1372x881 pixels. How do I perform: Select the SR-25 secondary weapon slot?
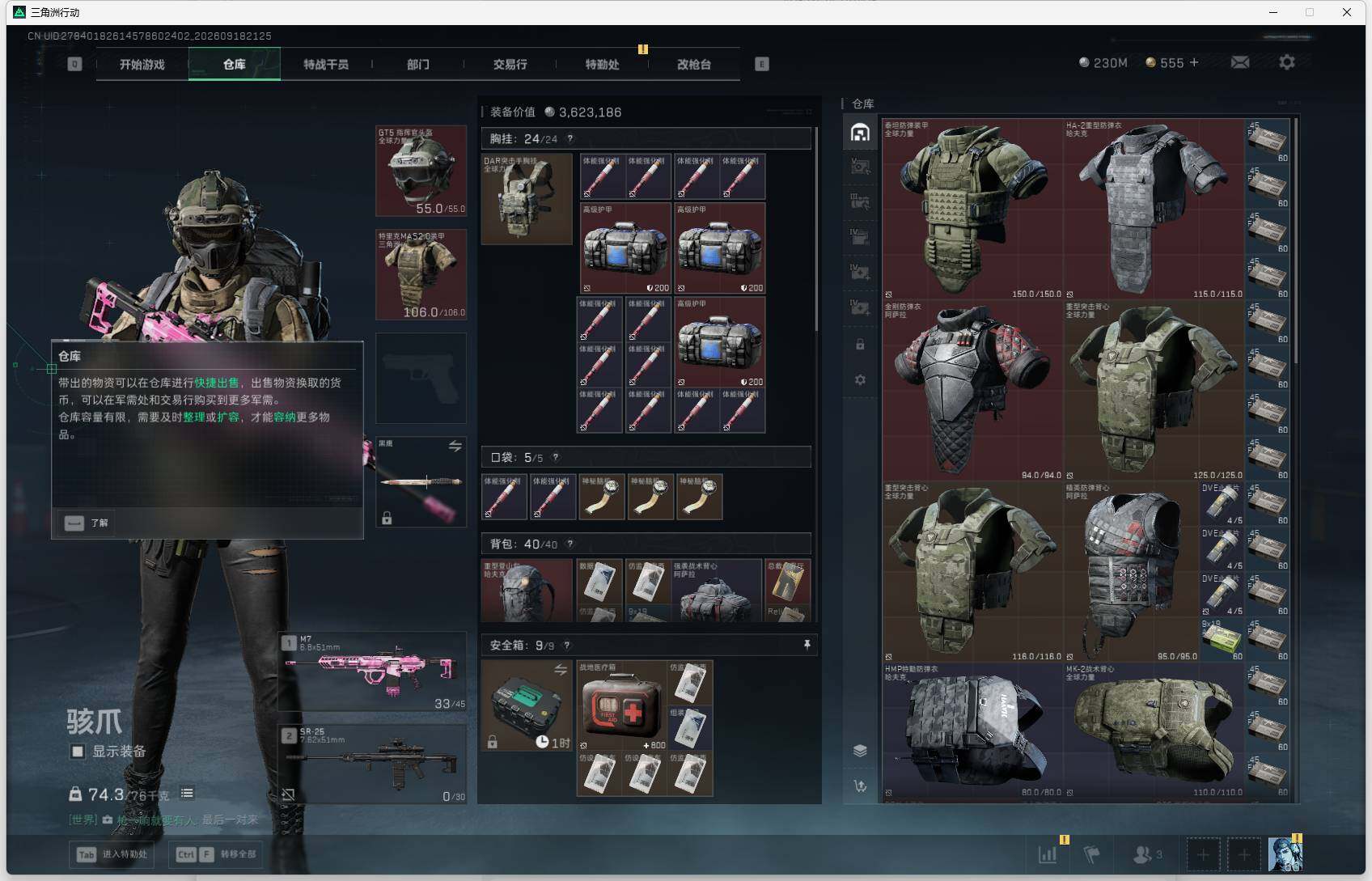[372, 764]
